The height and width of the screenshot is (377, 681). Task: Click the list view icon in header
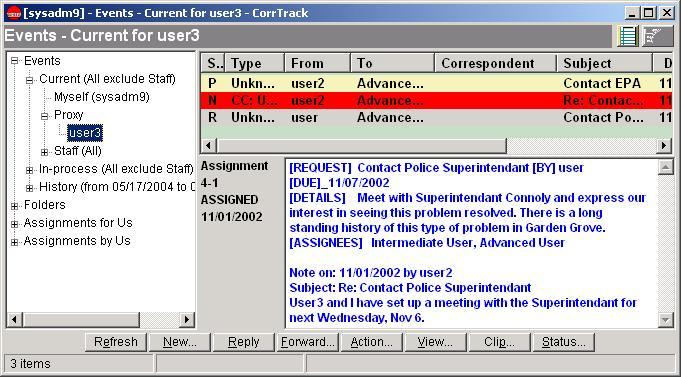point(628,36)
